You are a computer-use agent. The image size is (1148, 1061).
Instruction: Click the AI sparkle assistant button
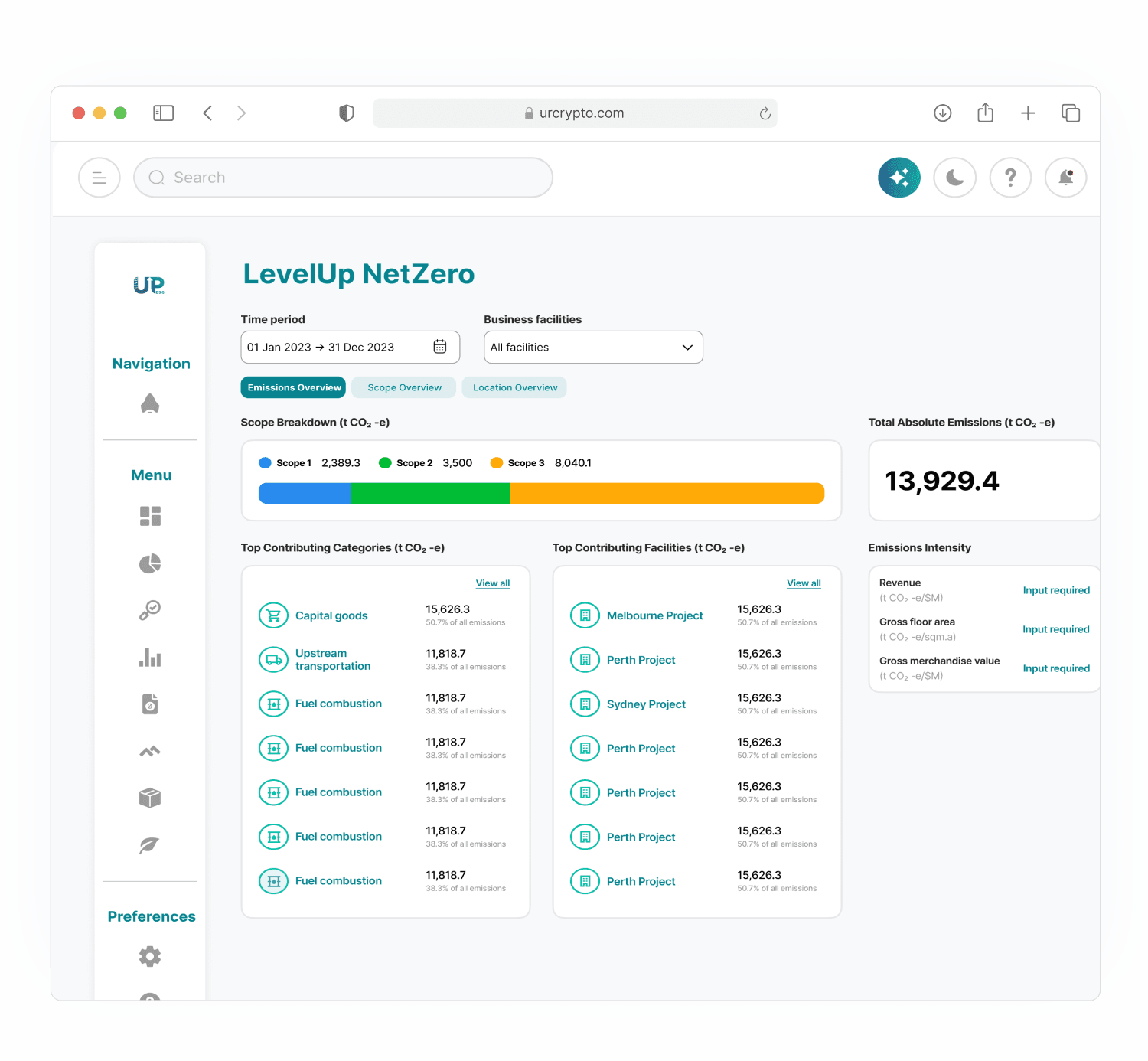[899, 178]
